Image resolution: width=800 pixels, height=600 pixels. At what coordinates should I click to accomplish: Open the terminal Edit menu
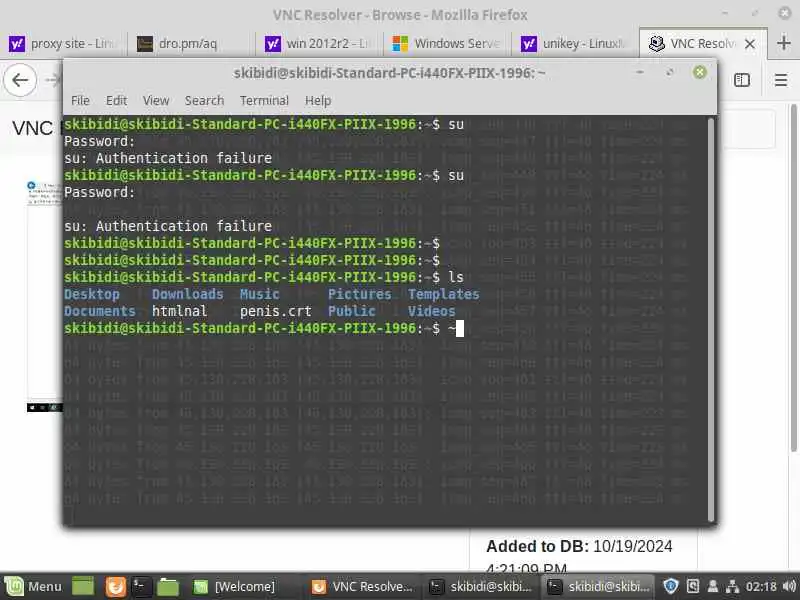tap(116, 101)
